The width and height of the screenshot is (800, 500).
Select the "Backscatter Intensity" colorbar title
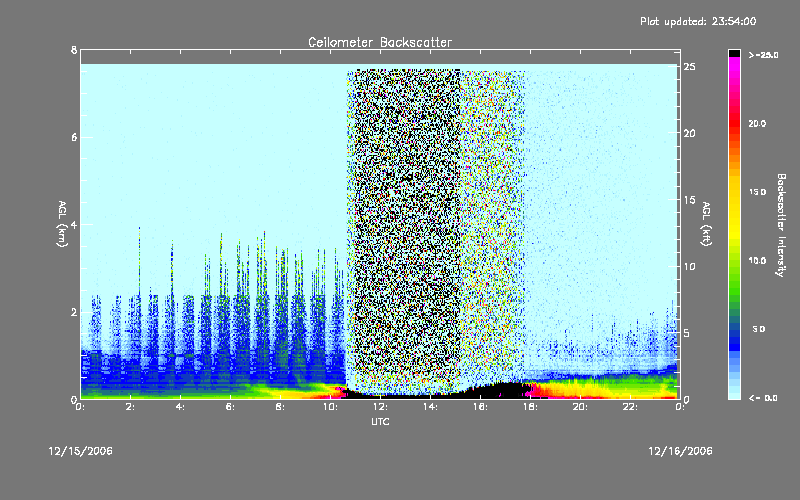click(x=781, y=225)
